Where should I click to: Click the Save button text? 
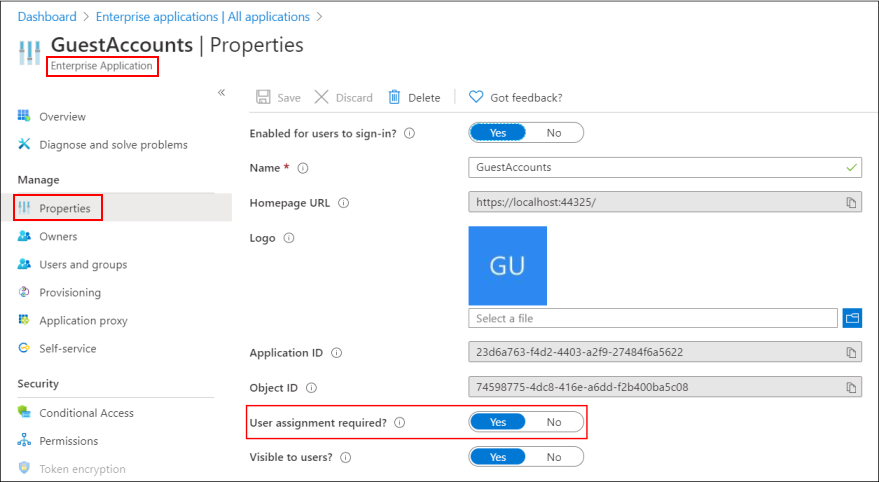pyautogui.click(x=289, y=98)
